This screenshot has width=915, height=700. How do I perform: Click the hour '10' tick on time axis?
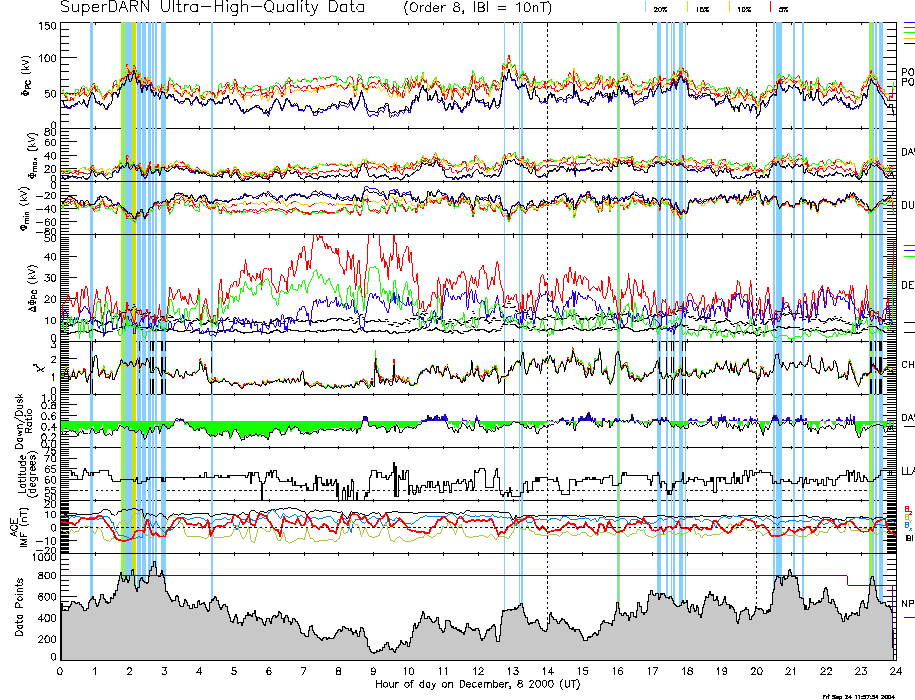(x=408, y=671)
